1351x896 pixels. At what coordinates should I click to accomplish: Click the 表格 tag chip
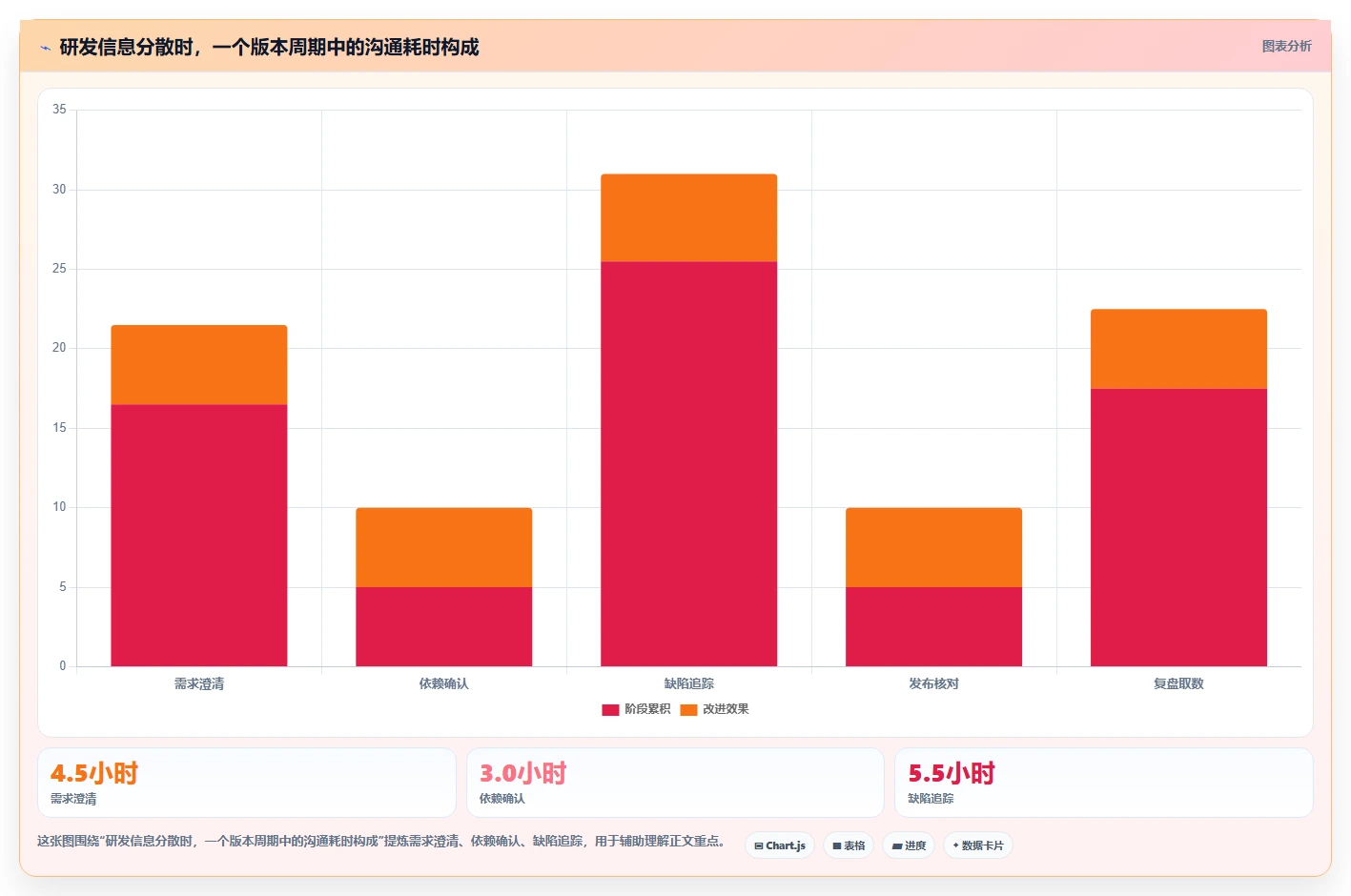coord(849,845)
